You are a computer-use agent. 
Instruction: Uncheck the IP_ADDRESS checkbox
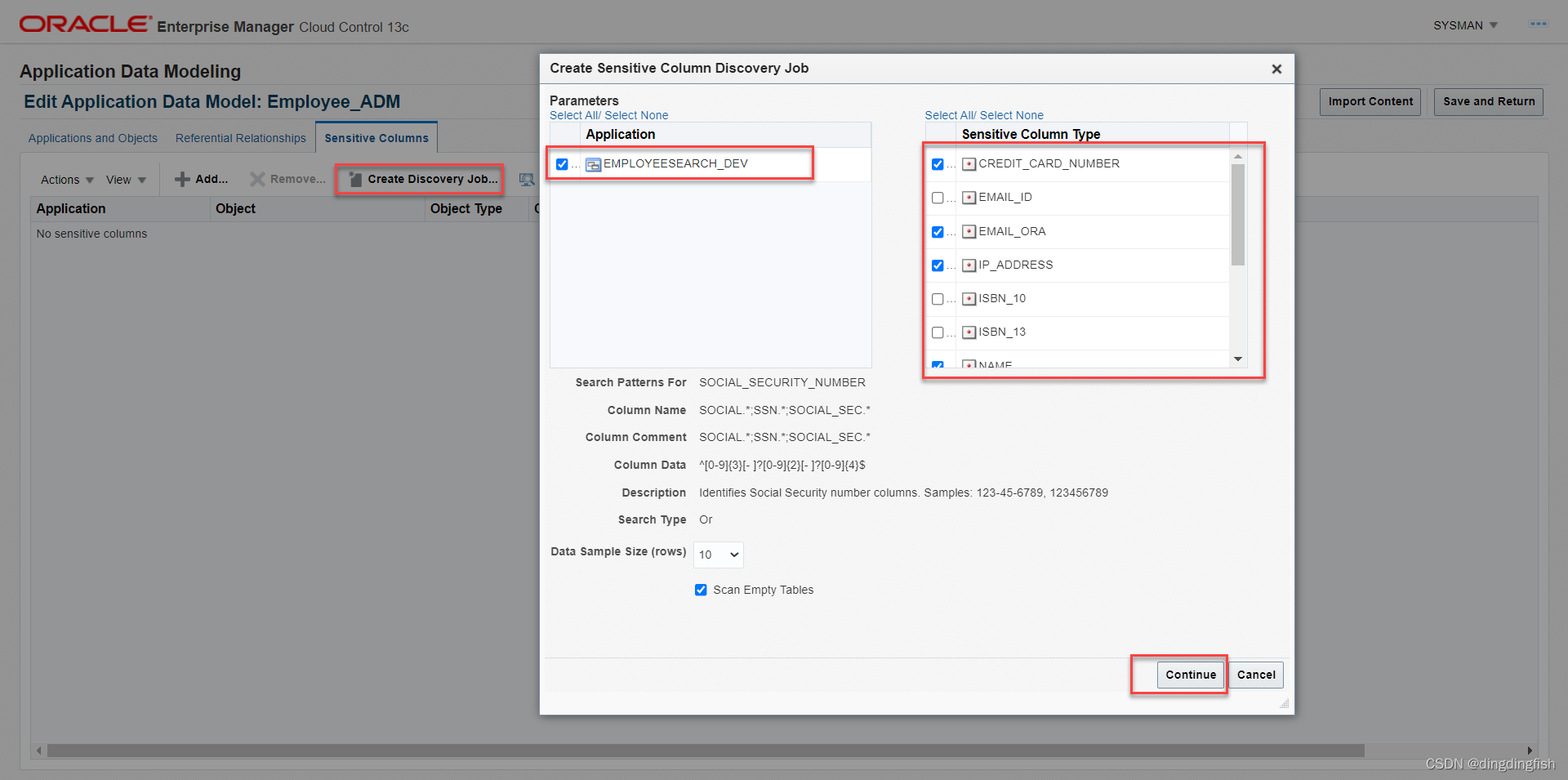click(938, 265)
